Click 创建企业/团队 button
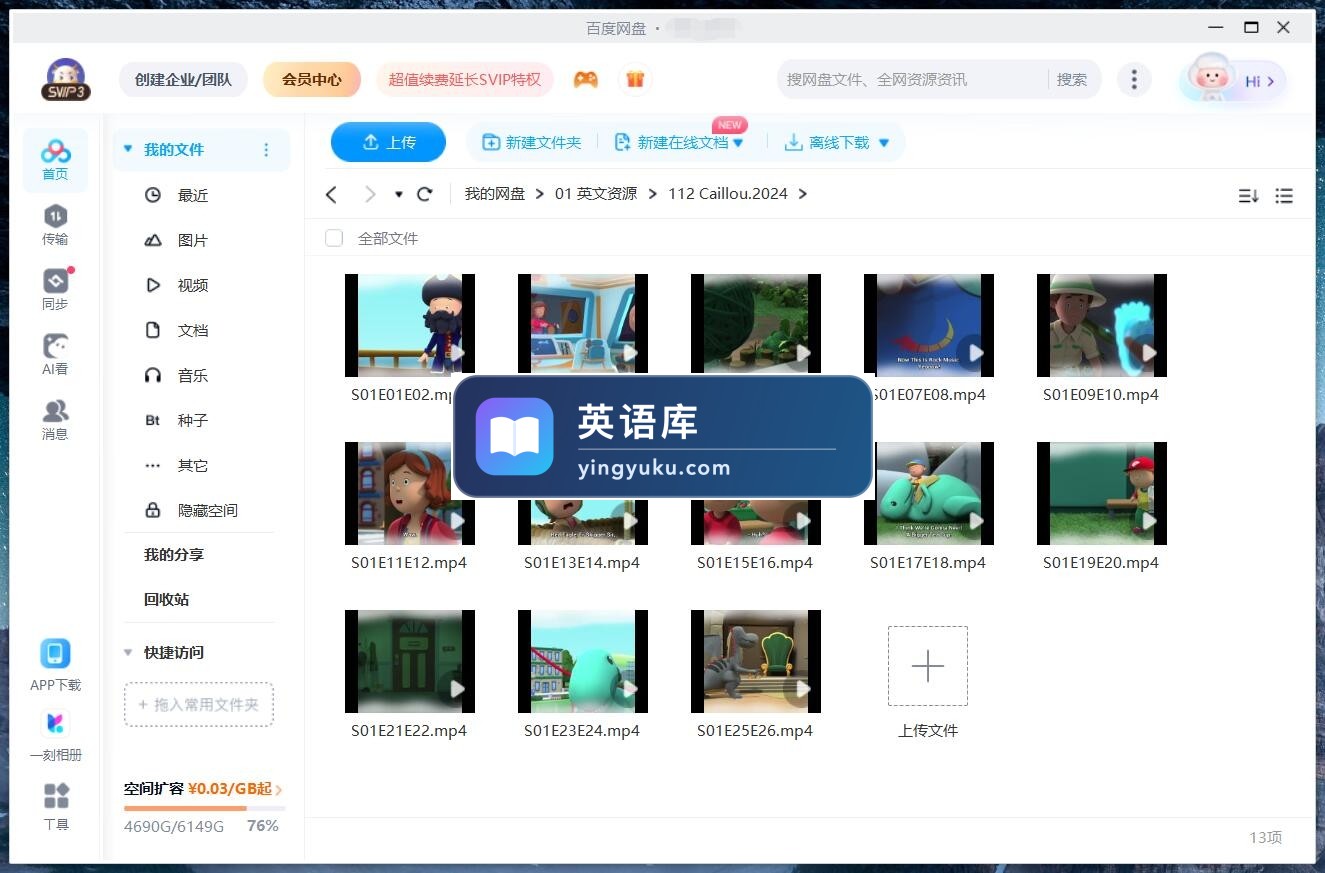 pyautogui.click(x=183, y=79)
